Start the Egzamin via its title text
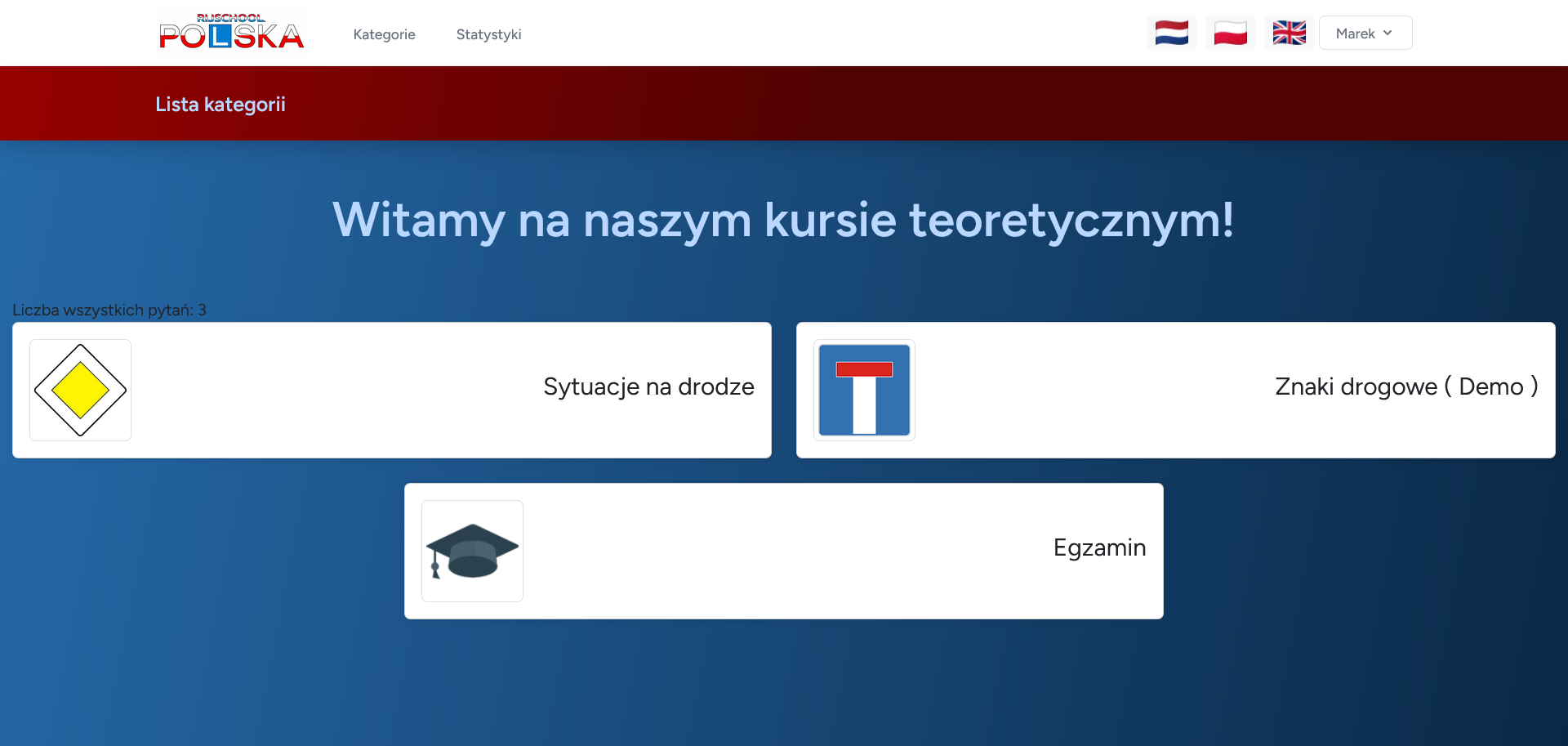1568x746 pixels. coord(1099,547)
